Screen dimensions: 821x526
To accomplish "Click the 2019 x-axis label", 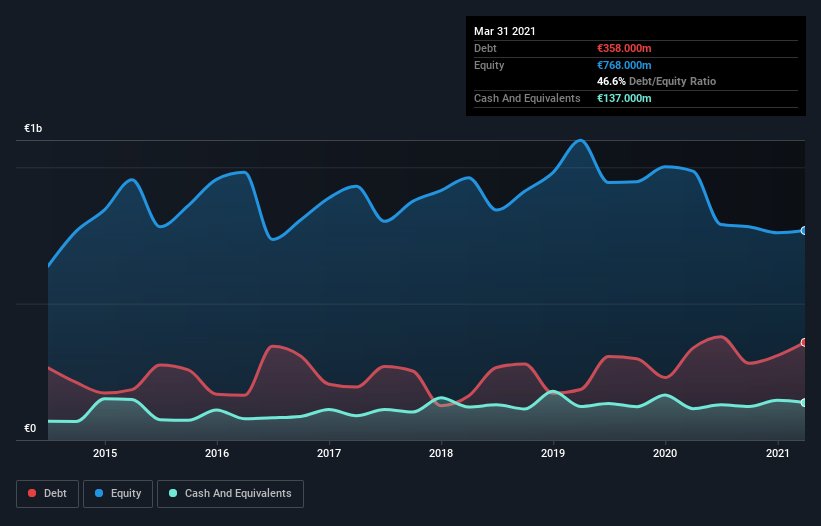I will (x=553, y=453).
